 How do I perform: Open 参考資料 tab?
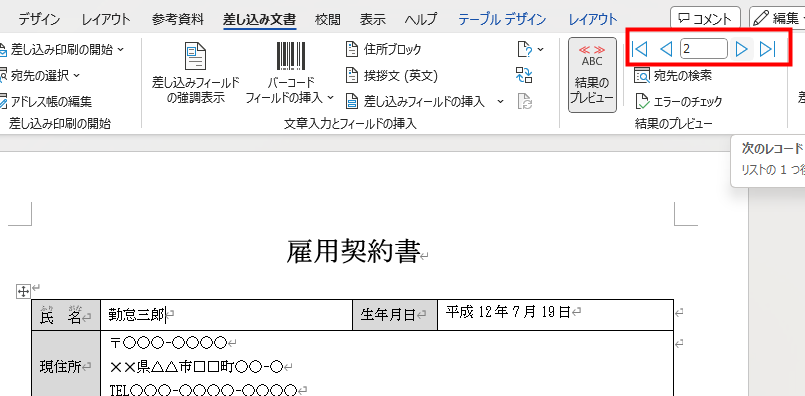click(178, 20)
